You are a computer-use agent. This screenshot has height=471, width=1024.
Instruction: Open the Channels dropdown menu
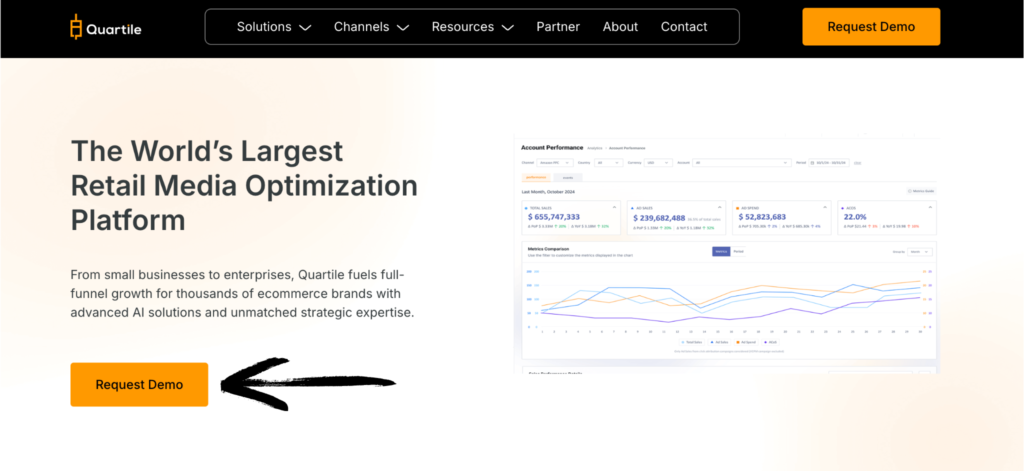(371, 27)
